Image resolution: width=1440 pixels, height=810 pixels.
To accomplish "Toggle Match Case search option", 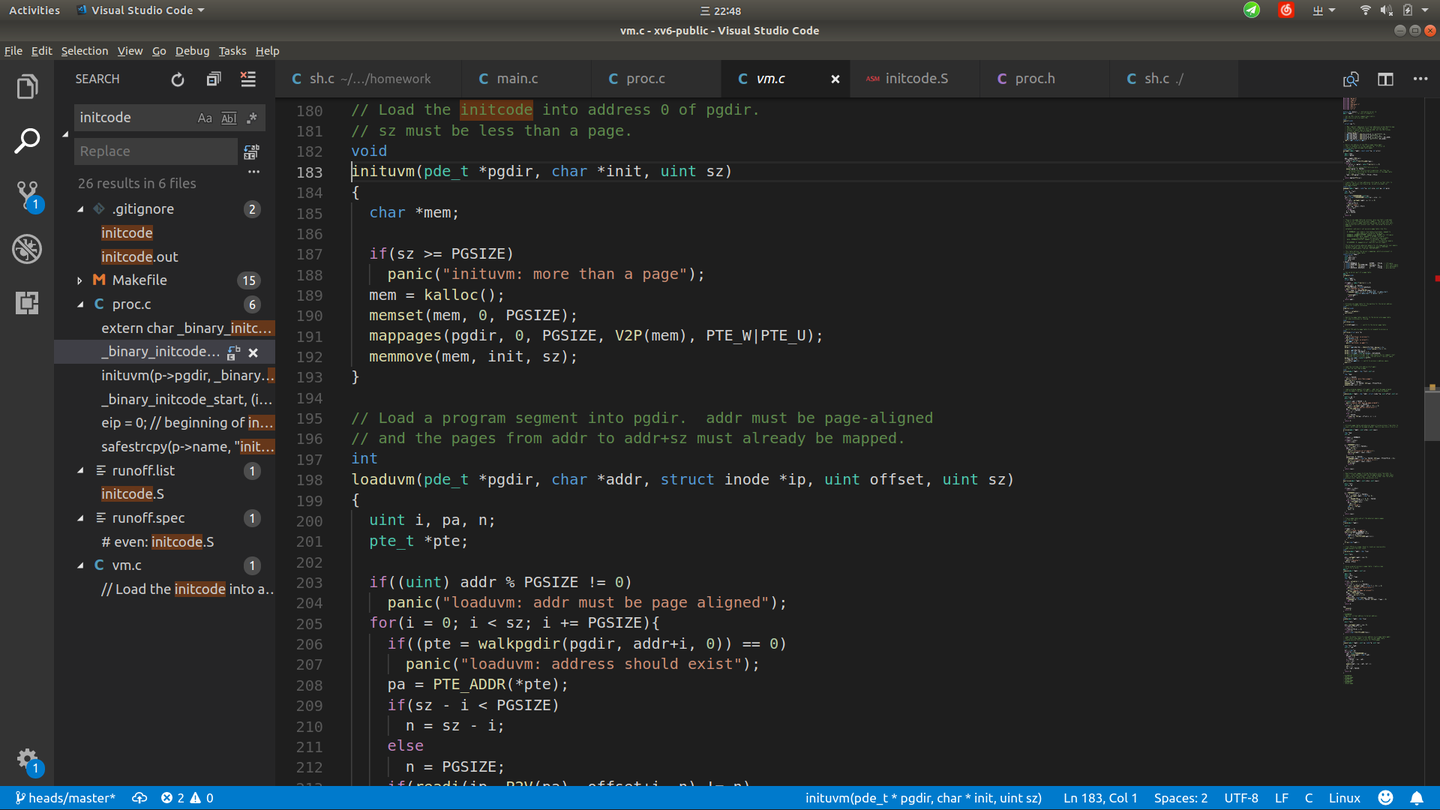I will pos(205,118).
